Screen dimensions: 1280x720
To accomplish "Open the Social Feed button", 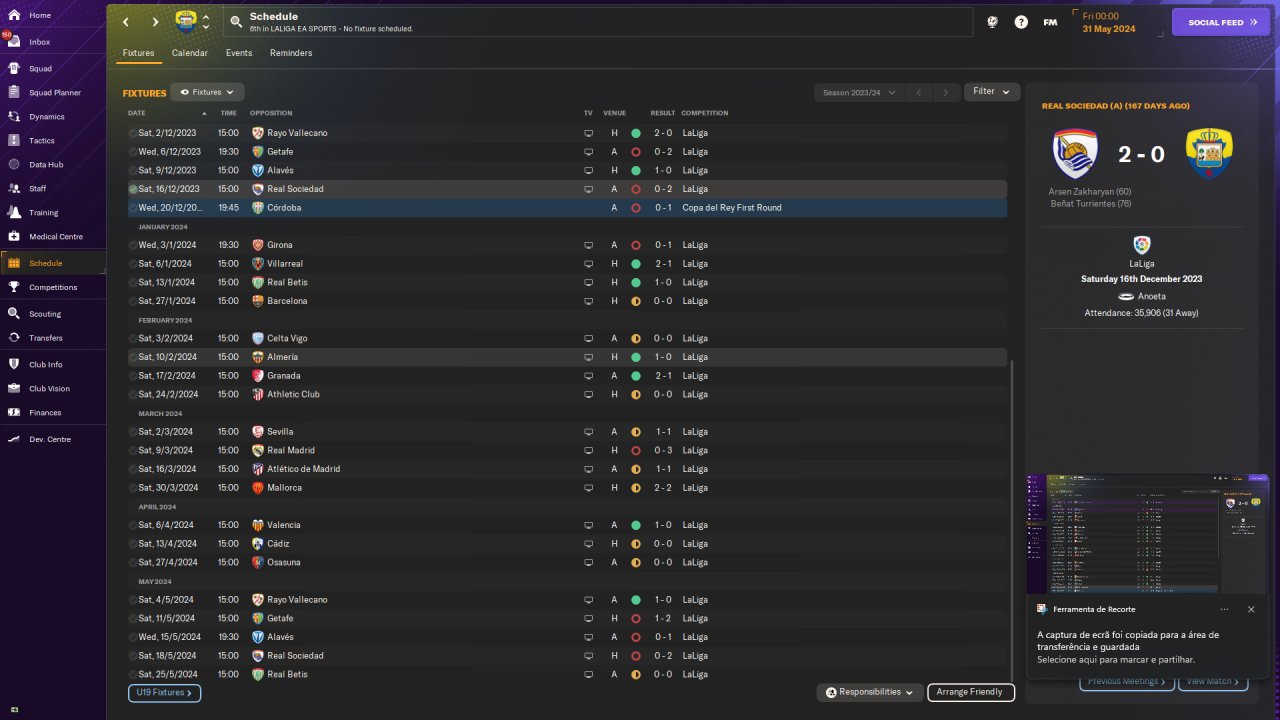I will point(1221,22).
